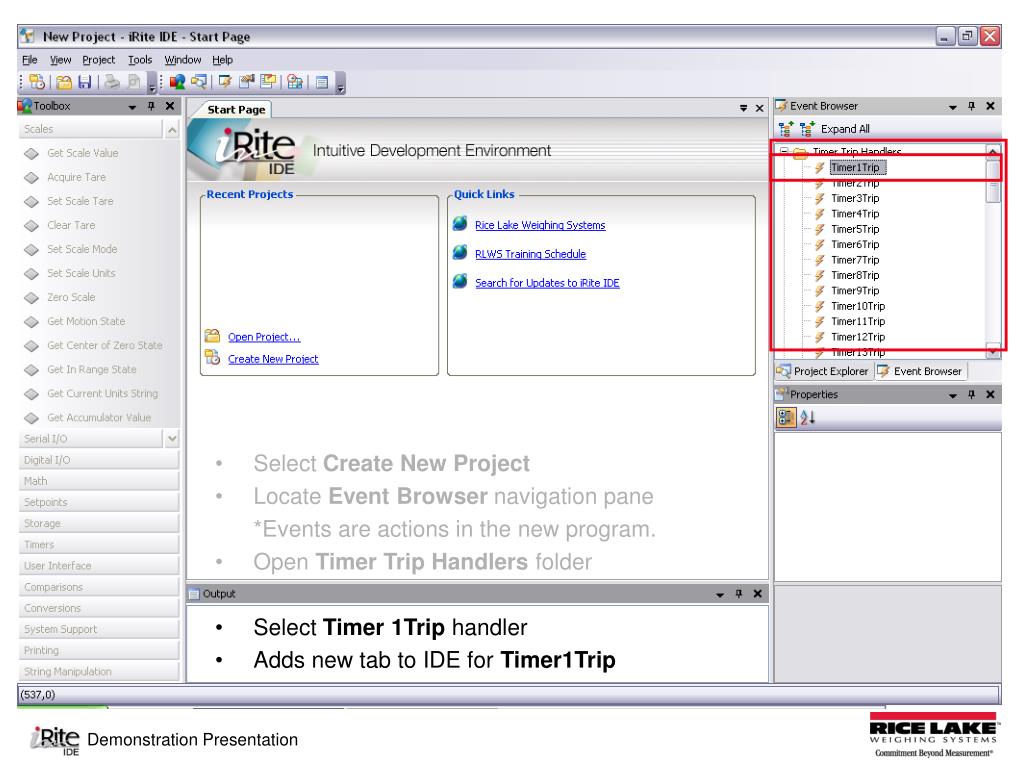Select the Zero Scale toolbox item

pyautogui.click(x=71, y=297)
